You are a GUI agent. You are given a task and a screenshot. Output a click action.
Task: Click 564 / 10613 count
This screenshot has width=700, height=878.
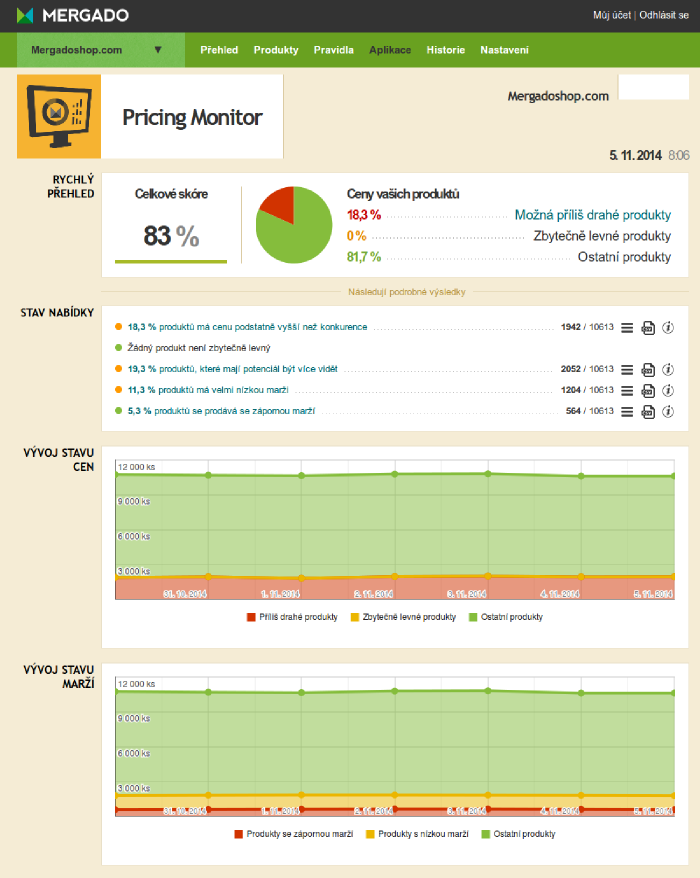coord(590,411)
